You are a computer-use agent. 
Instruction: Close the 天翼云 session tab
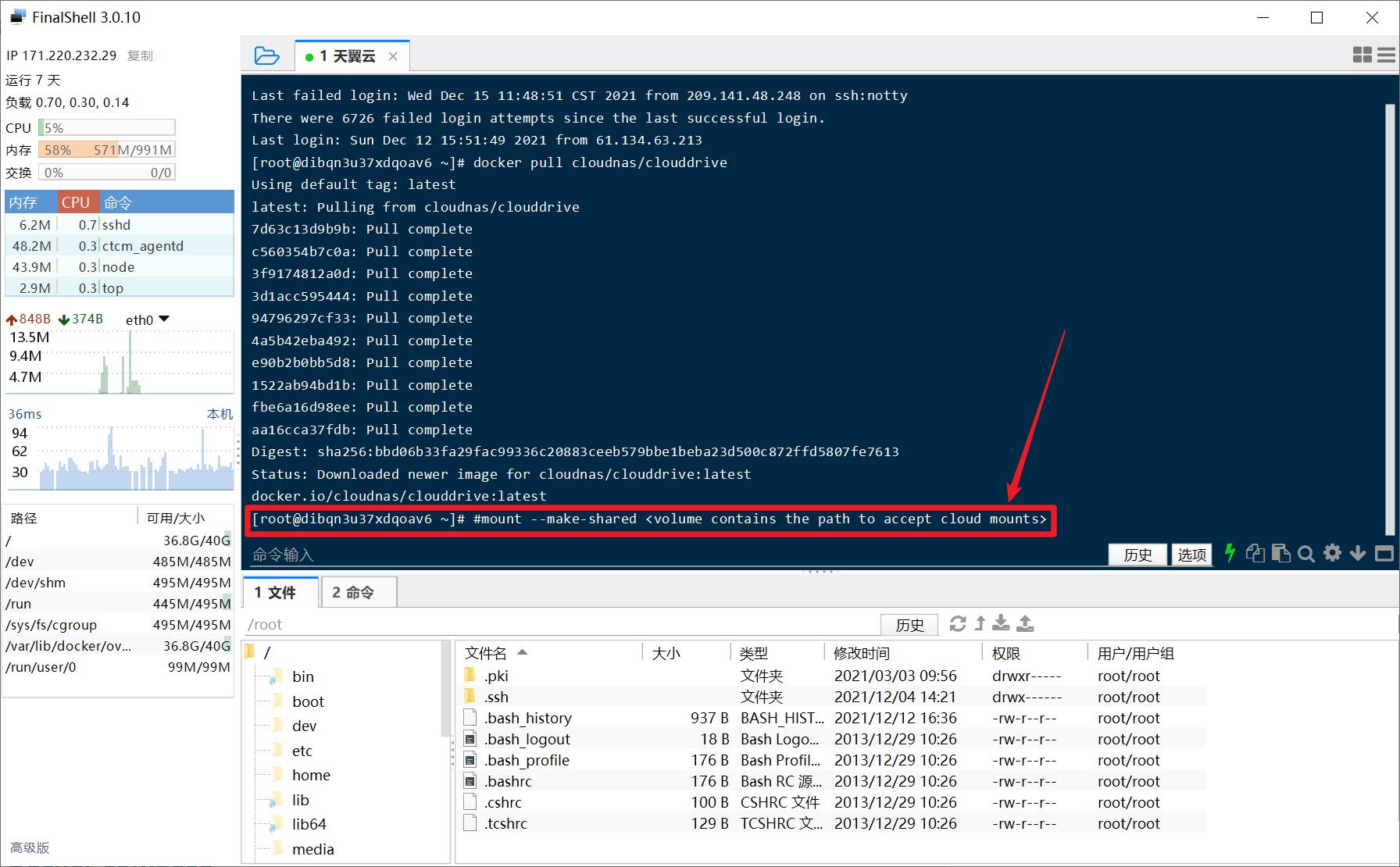(x=393, y=56)
